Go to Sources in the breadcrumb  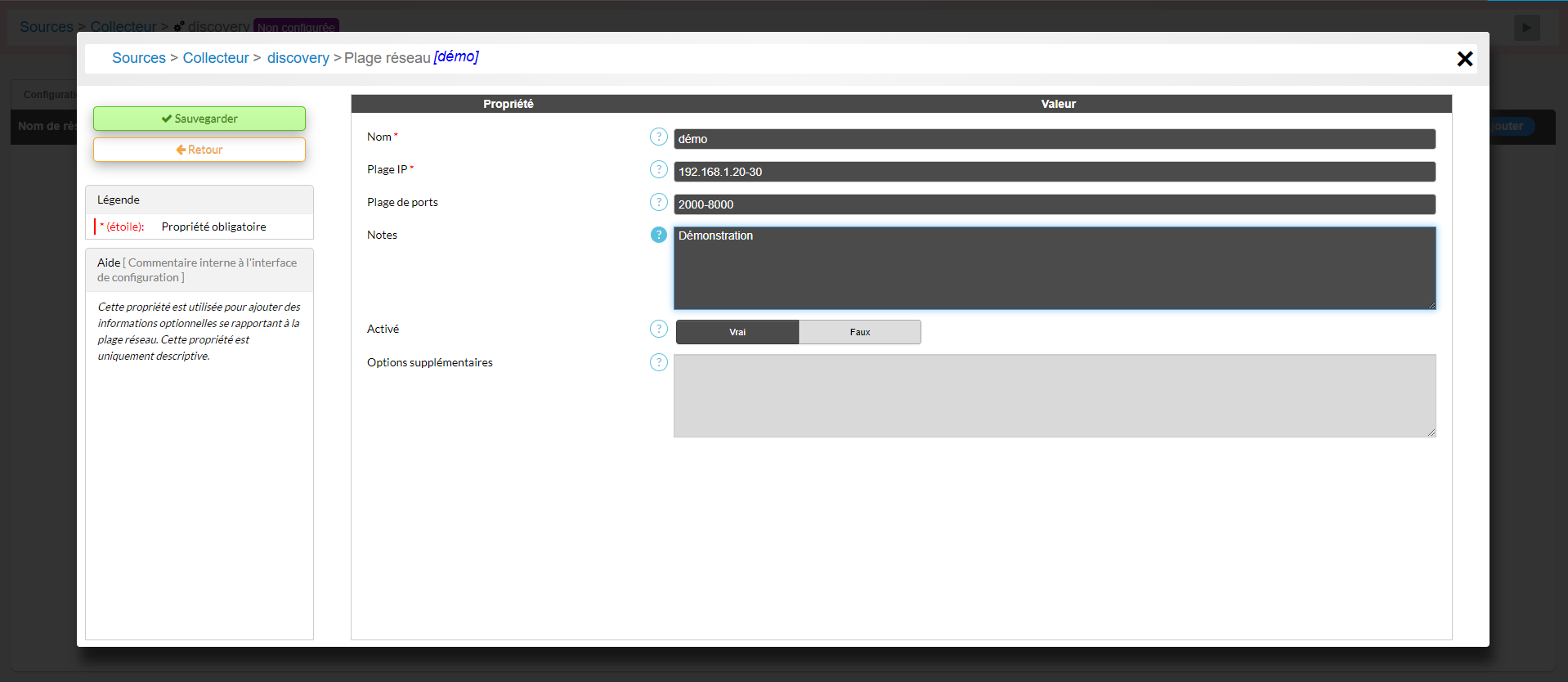click(139, 58)
